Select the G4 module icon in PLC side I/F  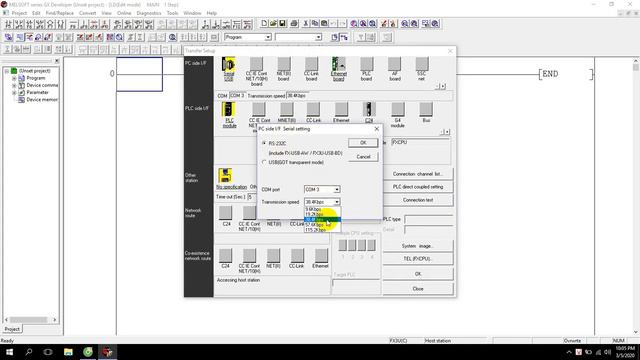(398, 109)
